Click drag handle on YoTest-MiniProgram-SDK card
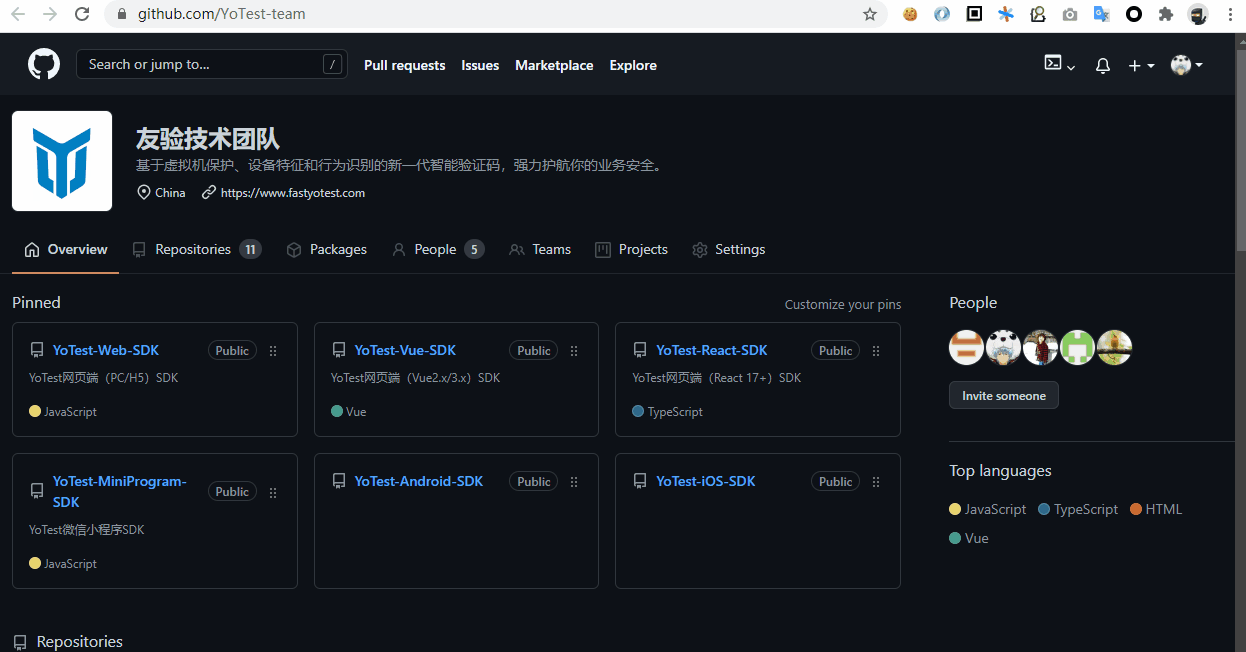 (273, 492)
